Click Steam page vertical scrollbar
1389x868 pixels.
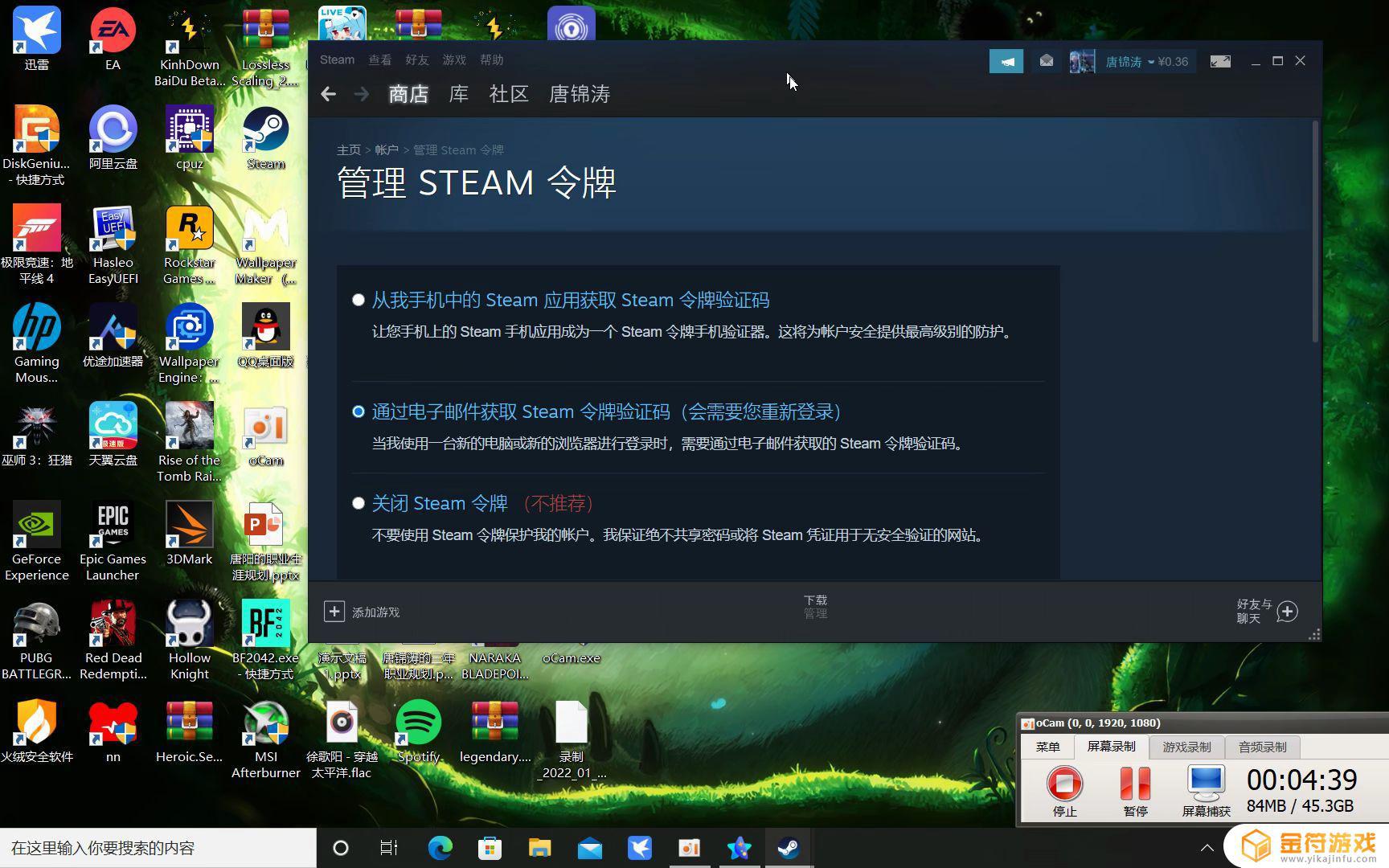point(1316,231)
